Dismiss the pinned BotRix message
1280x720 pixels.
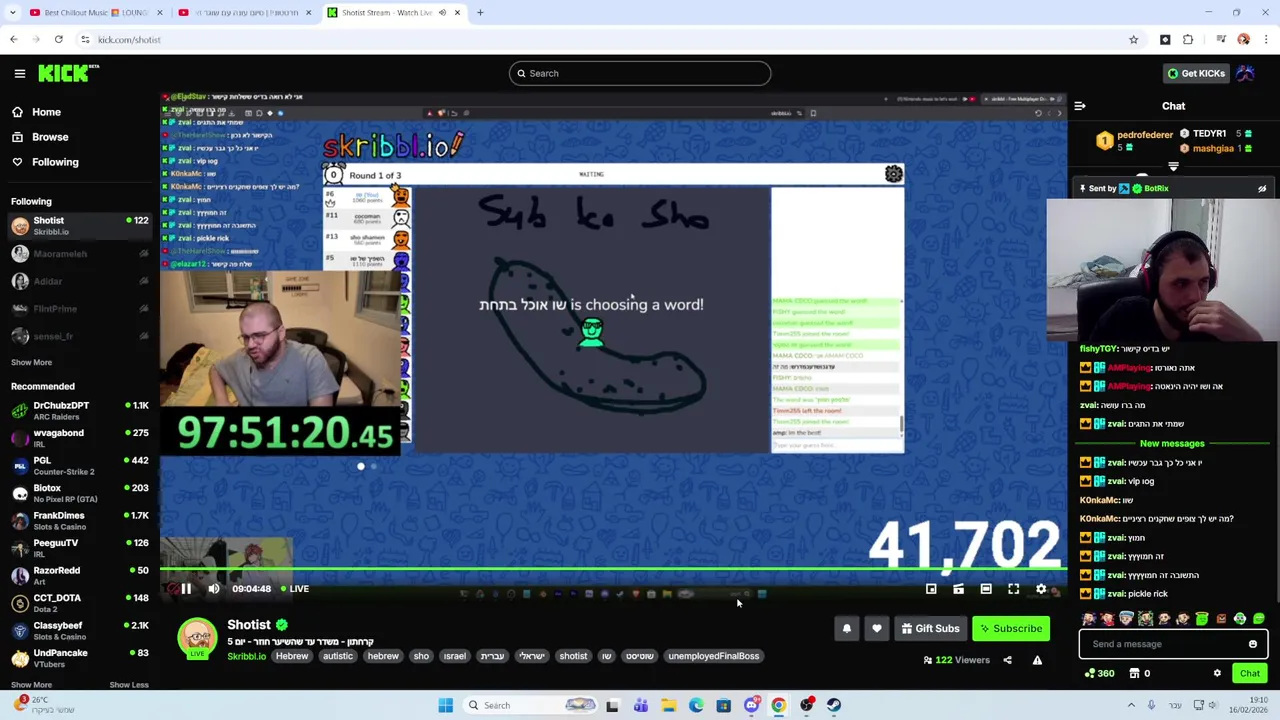[1262, 188]
